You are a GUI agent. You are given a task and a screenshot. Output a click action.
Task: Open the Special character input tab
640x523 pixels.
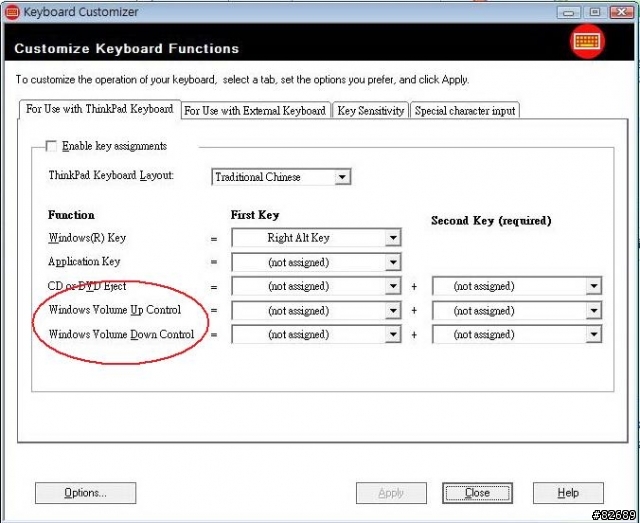tap(465, 111)
